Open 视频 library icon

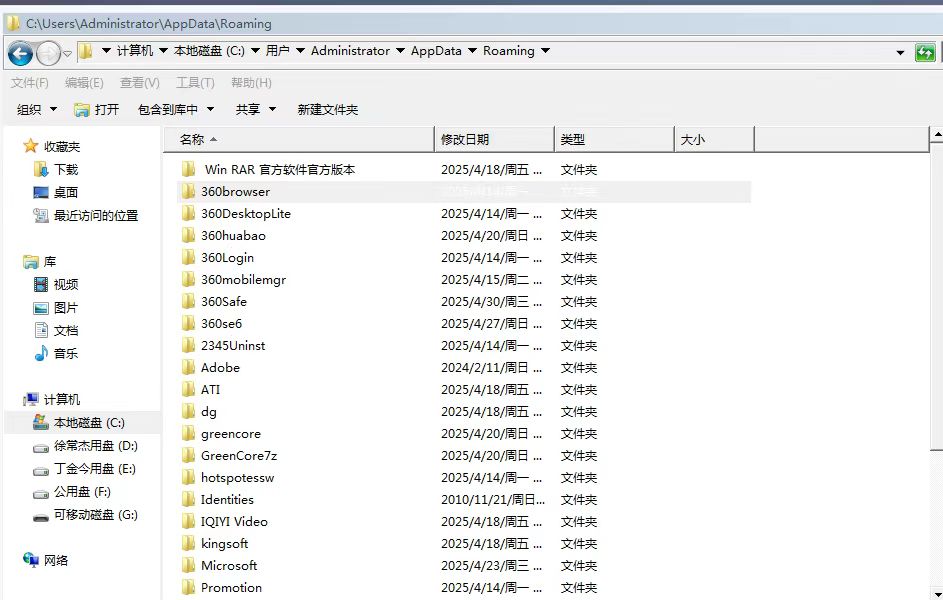click(x=40, y=284)
